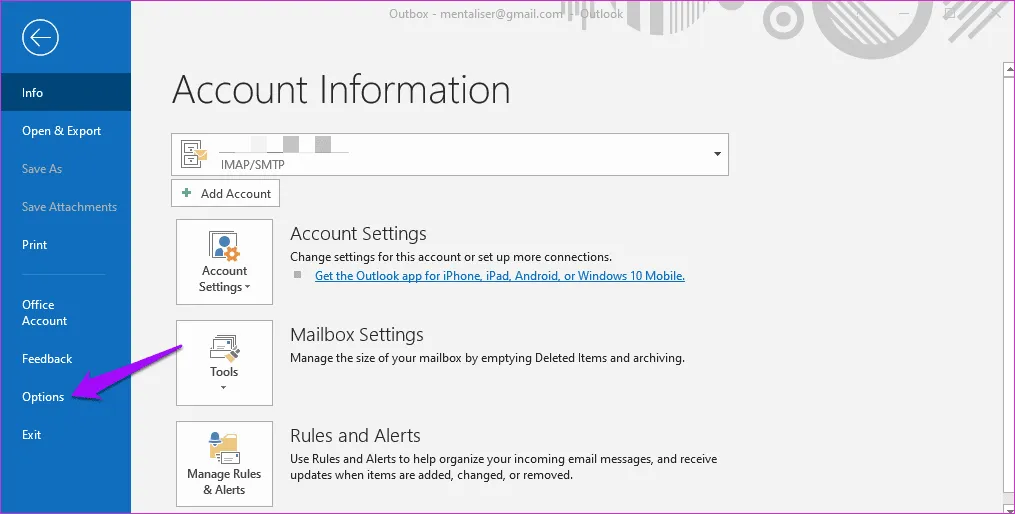This screenshot has width=1015, height=514.
Task: Click the green plus on Add Account
Action: [186, 193]
